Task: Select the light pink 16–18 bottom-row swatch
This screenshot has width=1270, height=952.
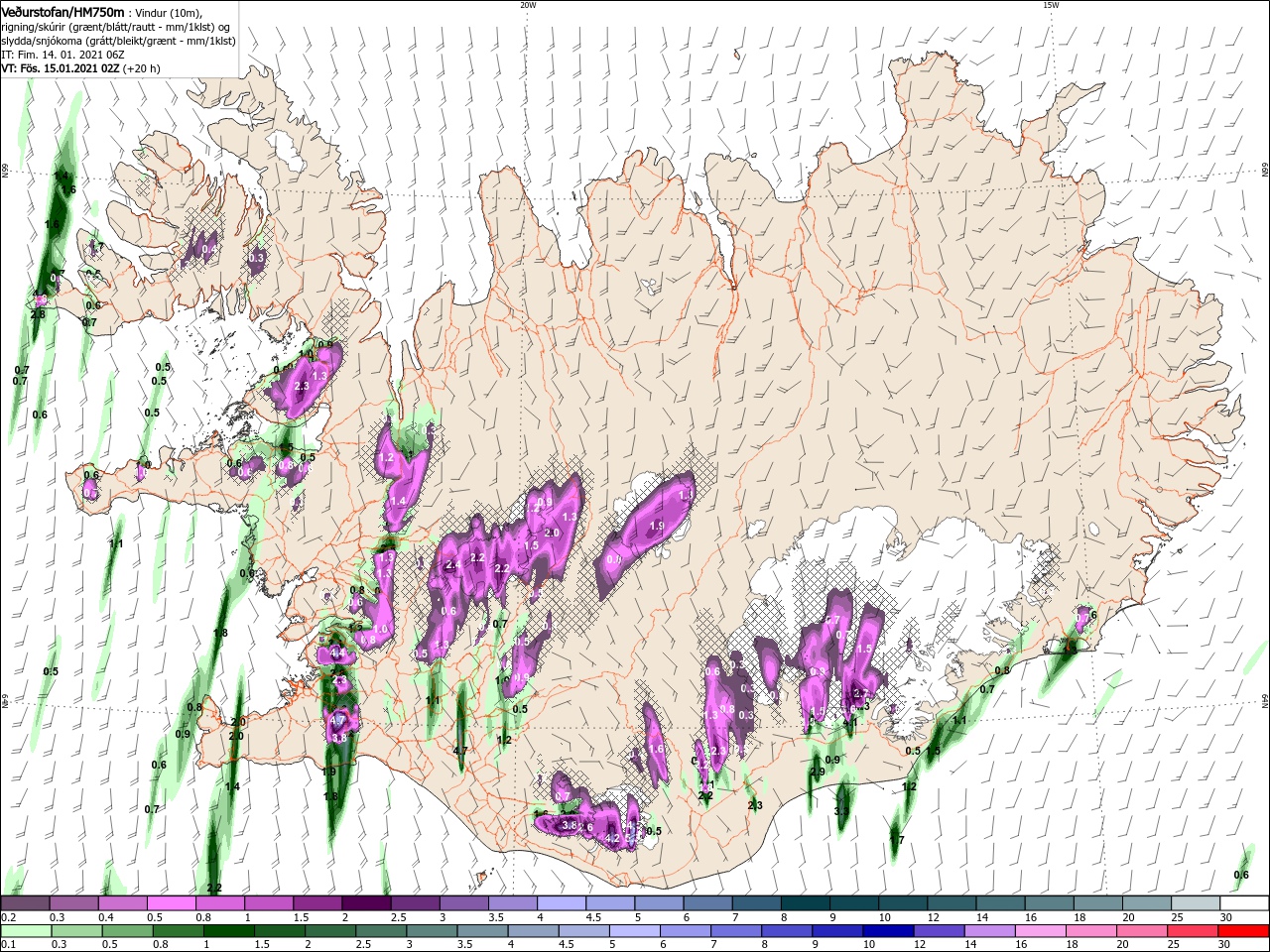Action: coord(1041,931)
